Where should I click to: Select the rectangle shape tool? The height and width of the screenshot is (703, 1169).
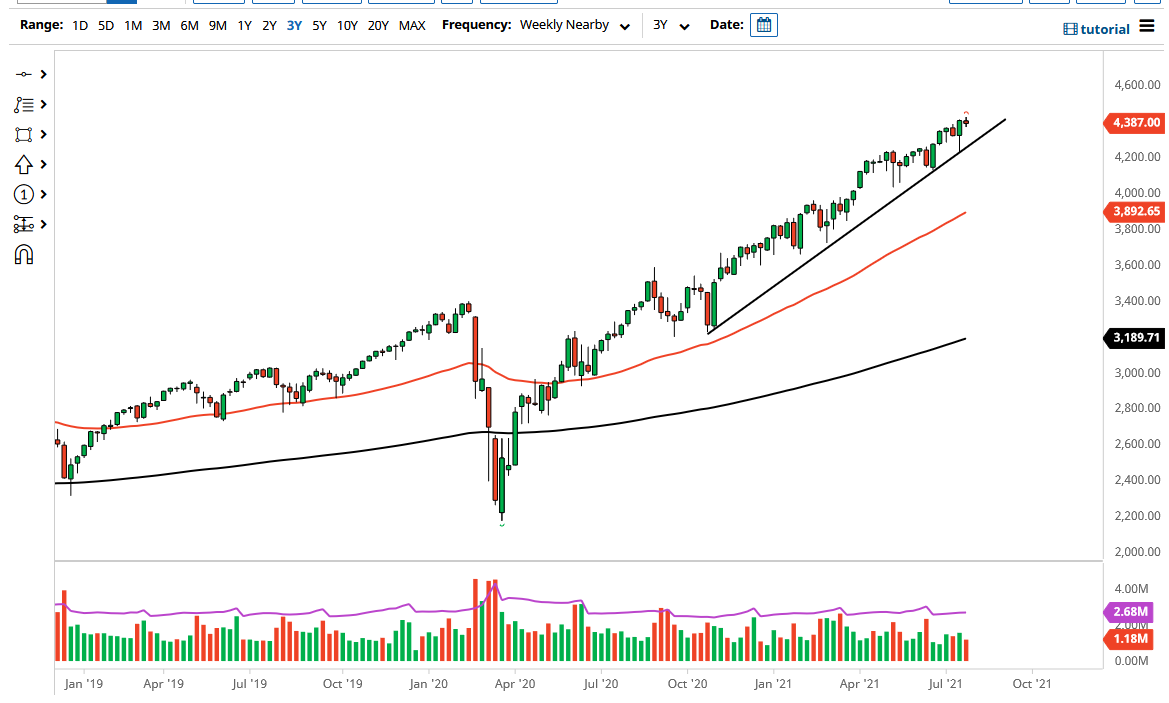click(24, 134)
